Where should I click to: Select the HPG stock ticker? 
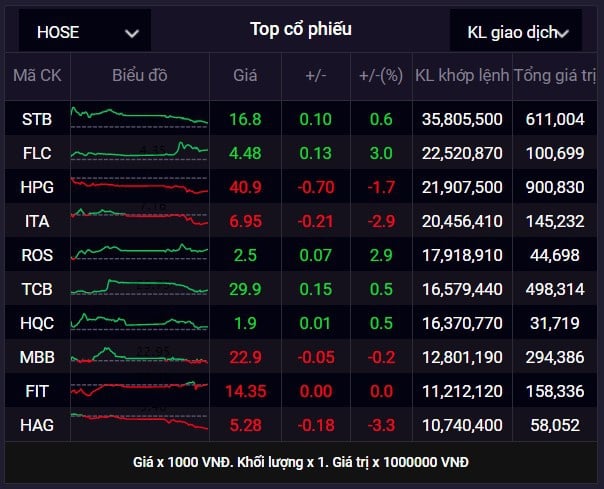tap(37, 187)
